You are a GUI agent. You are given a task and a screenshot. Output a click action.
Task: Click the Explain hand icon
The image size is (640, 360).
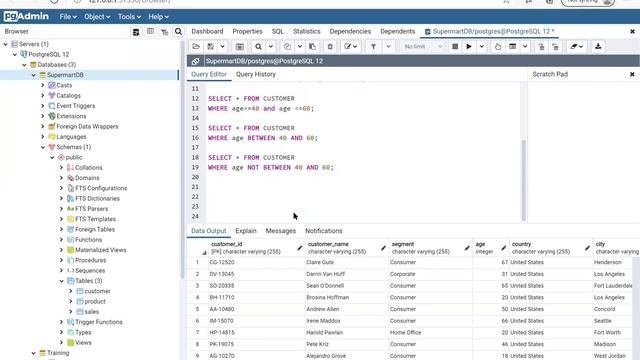(498, 47)
